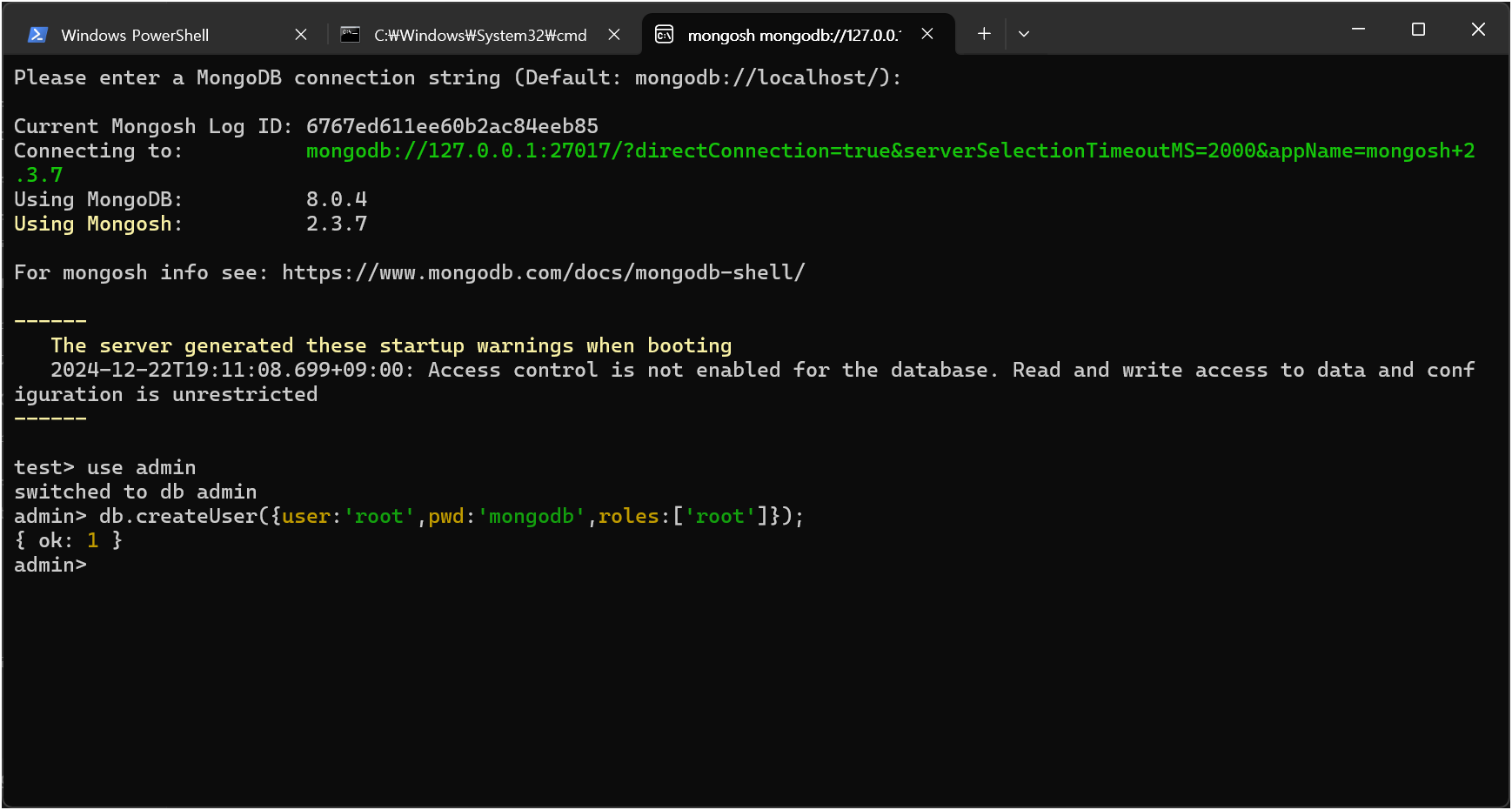The width and height of the screenshot is (1512, 810).
Task: Click the Mongosh Log ID value 6767ed611ee60b2ac84eeb85
Action: (x=452, y=126)
